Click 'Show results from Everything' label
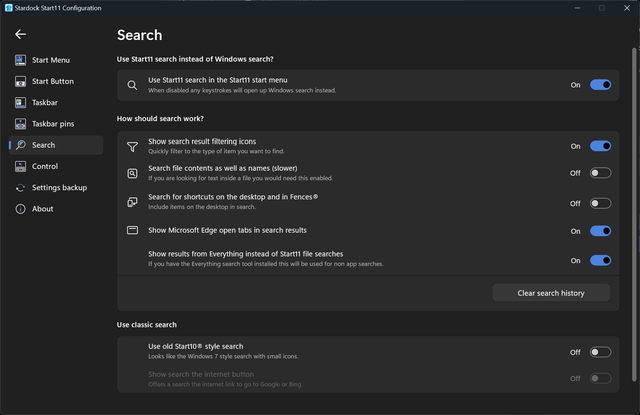This screenshot has height=415, width=640. pos(245,254)
